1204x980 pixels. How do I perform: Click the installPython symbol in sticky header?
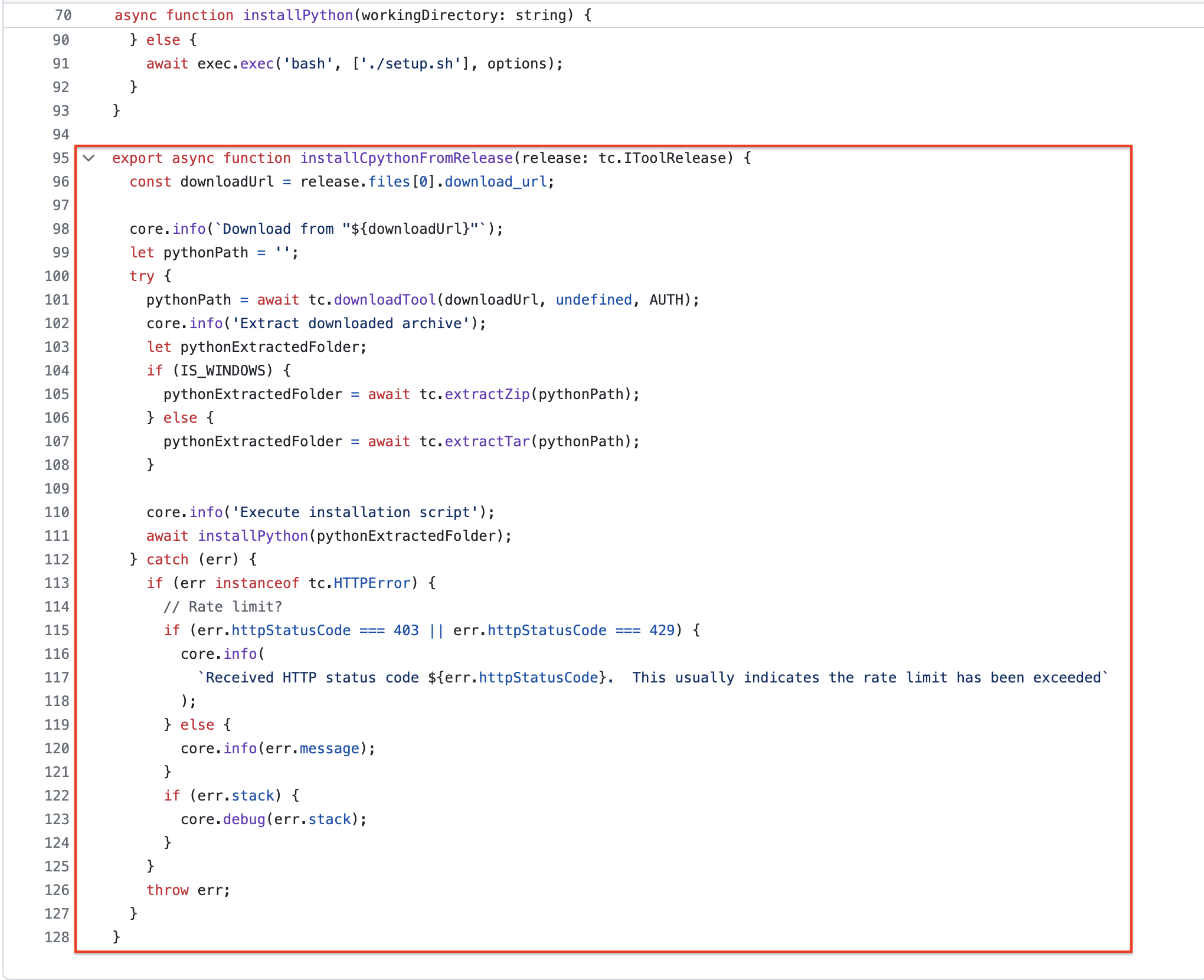pyautogui.click(x=297, y=15)
